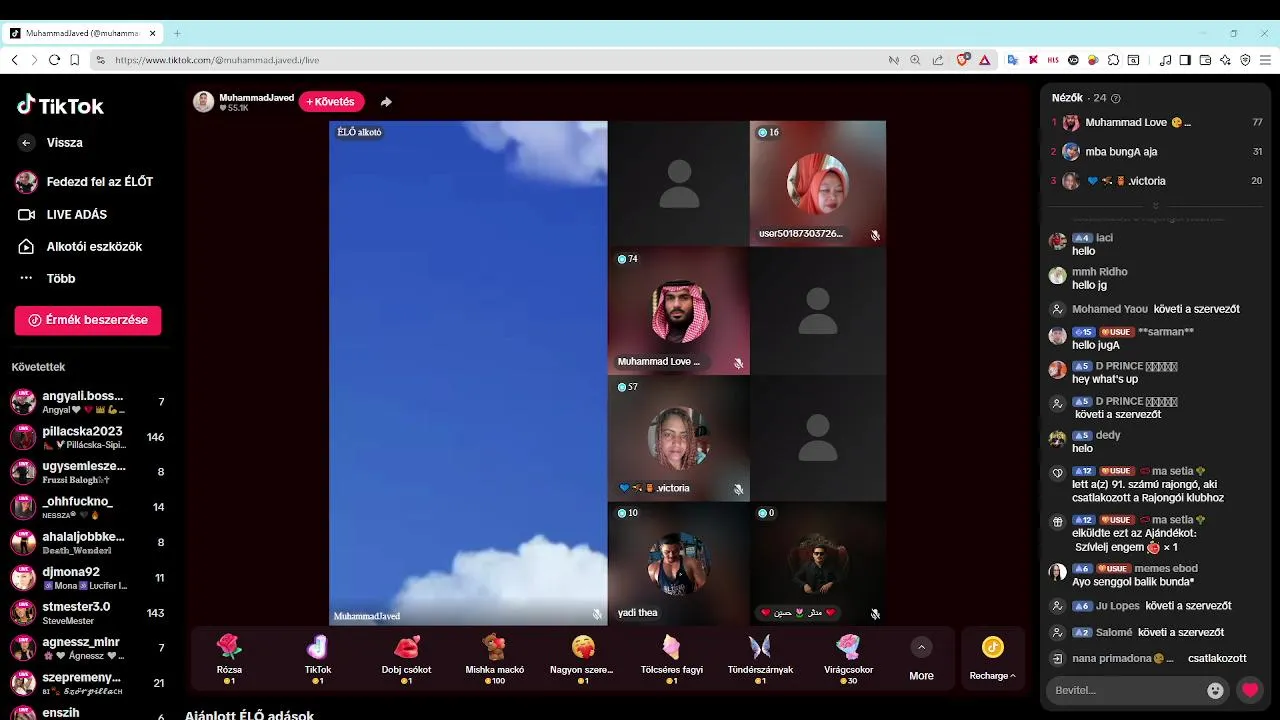Open the Brave Shields lion icon
1280x720 pixels.
tap(962, 60)
